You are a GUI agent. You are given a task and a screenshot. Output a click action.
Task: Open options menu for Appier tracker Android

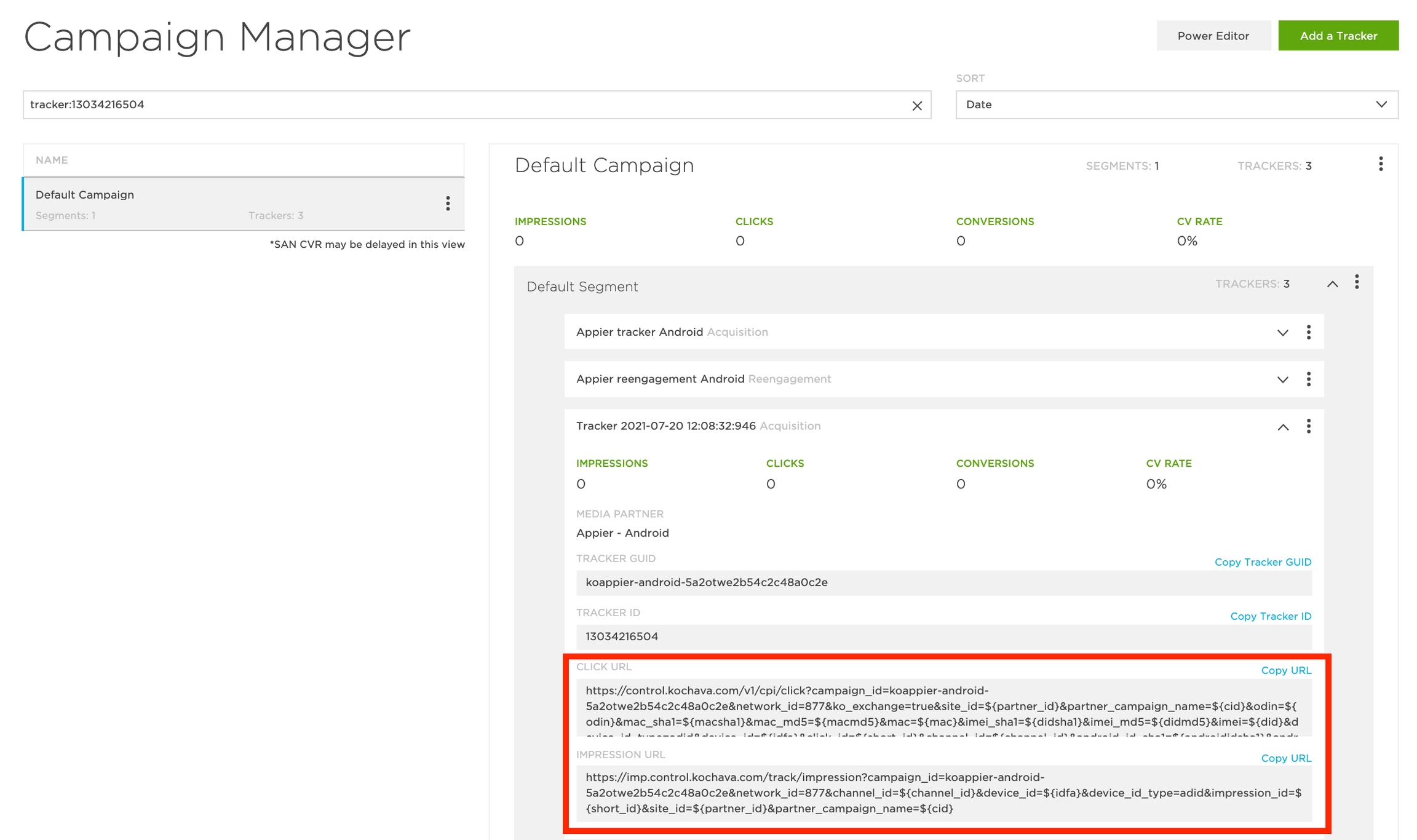pyautogui.click(x=1309, y=332)
